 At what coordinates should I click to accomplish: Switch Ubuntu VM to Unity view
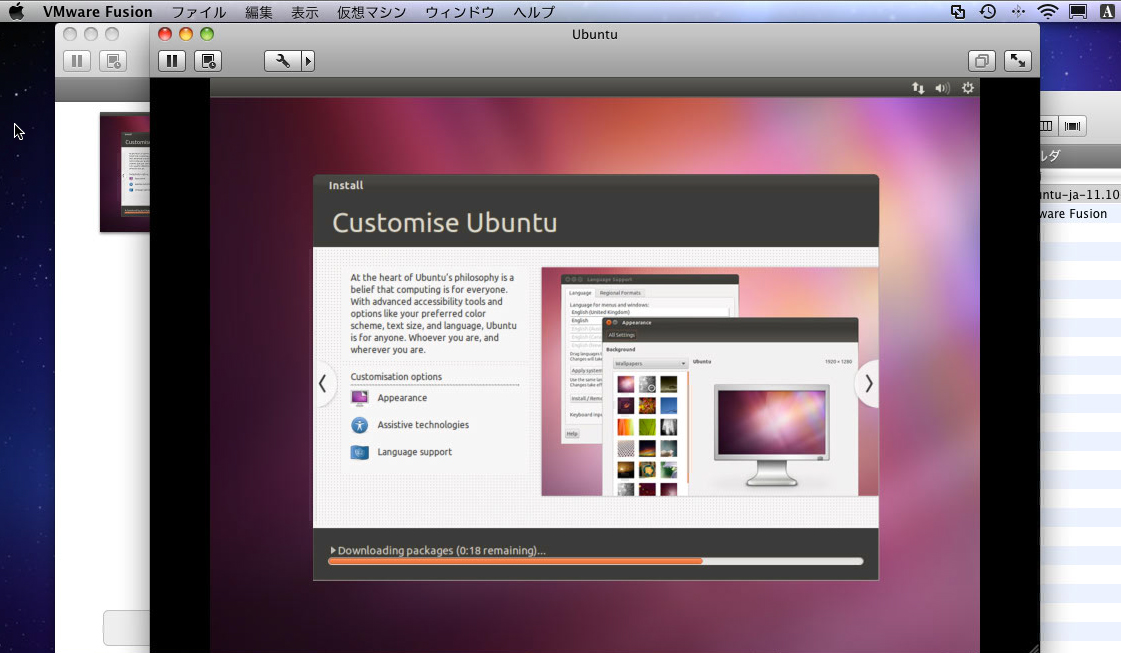pos(982,61)
